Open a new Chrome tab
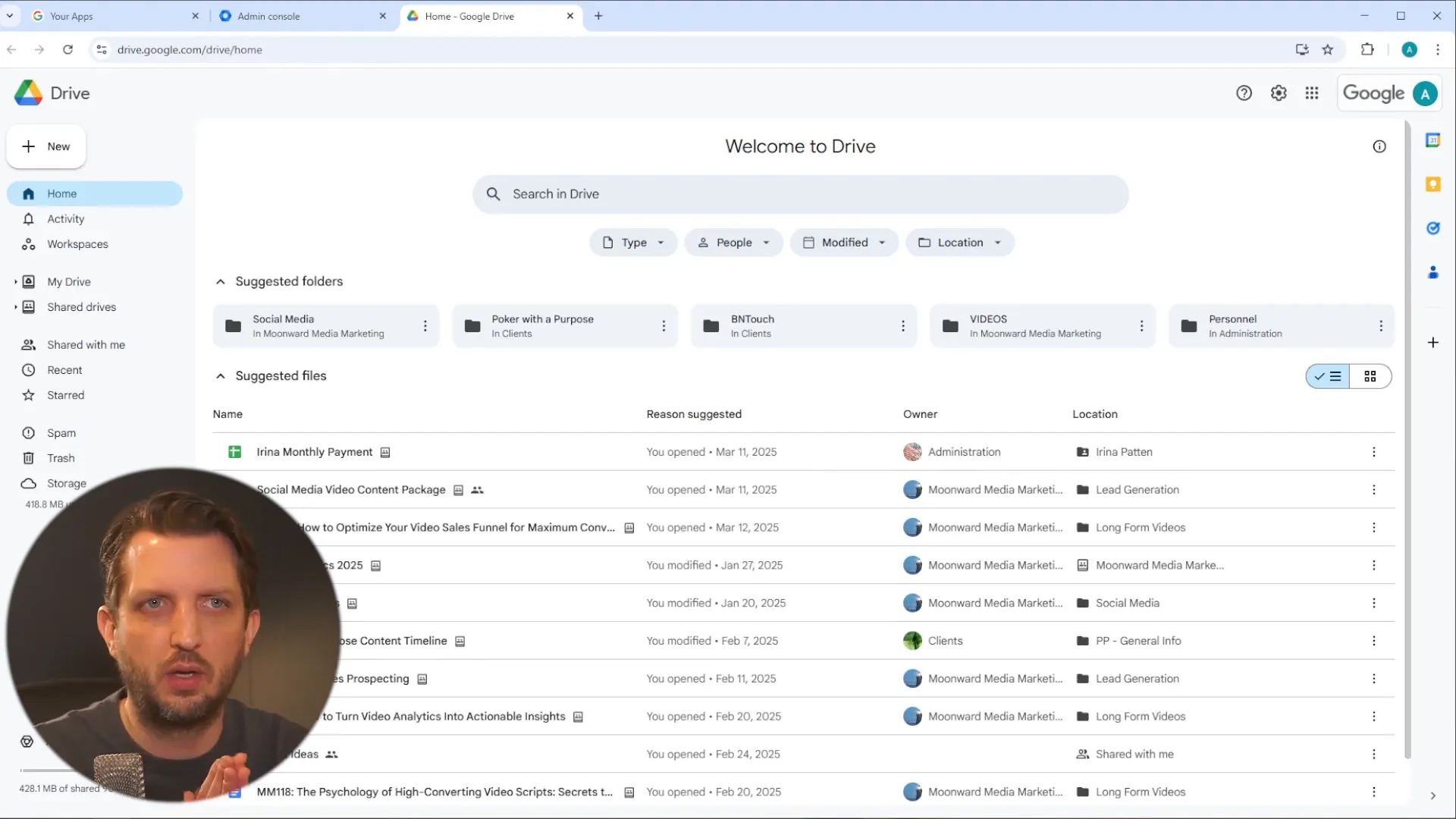This screenshot has width=1456, height=819. (x=598, y=16)
